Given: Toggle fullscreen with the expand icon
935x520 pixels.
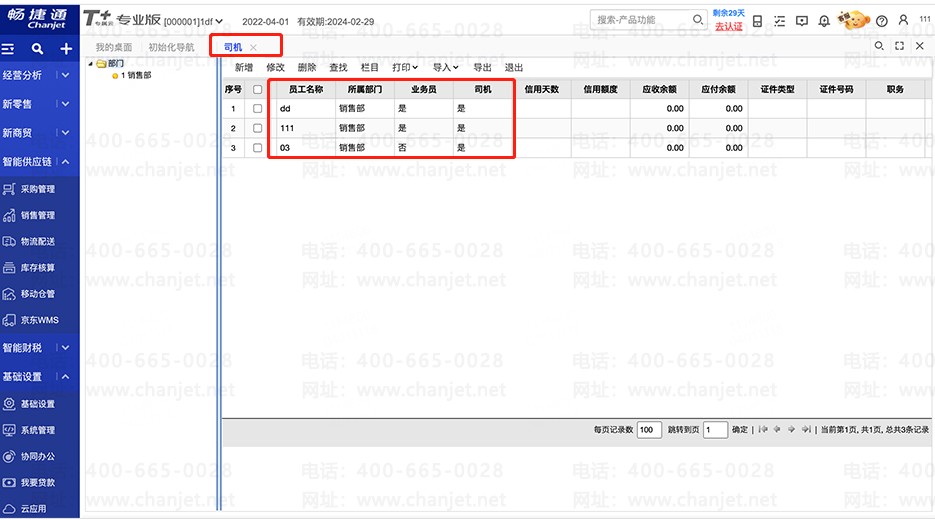Looking at the screenshot, I should [x=899, y=46].
